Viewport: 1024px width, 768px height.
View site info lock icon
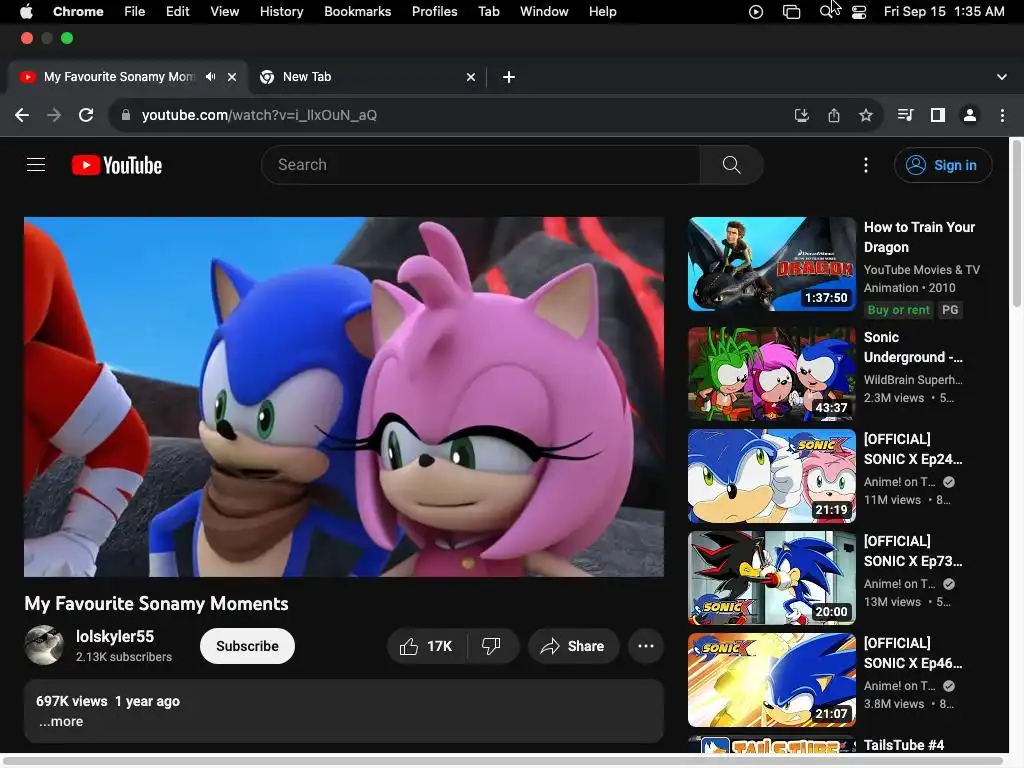pos(126,115)
